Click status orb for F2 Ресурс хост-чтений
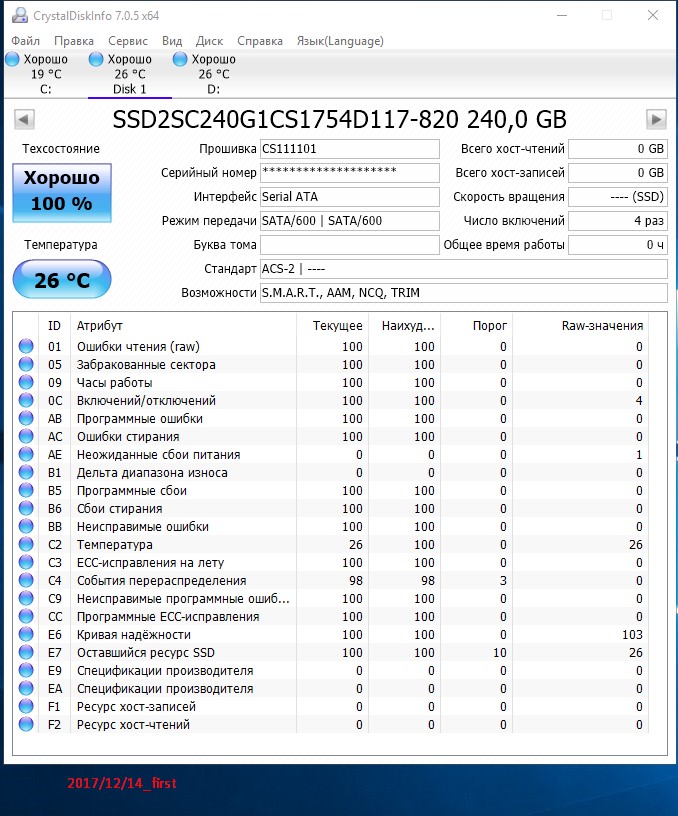 26,724
